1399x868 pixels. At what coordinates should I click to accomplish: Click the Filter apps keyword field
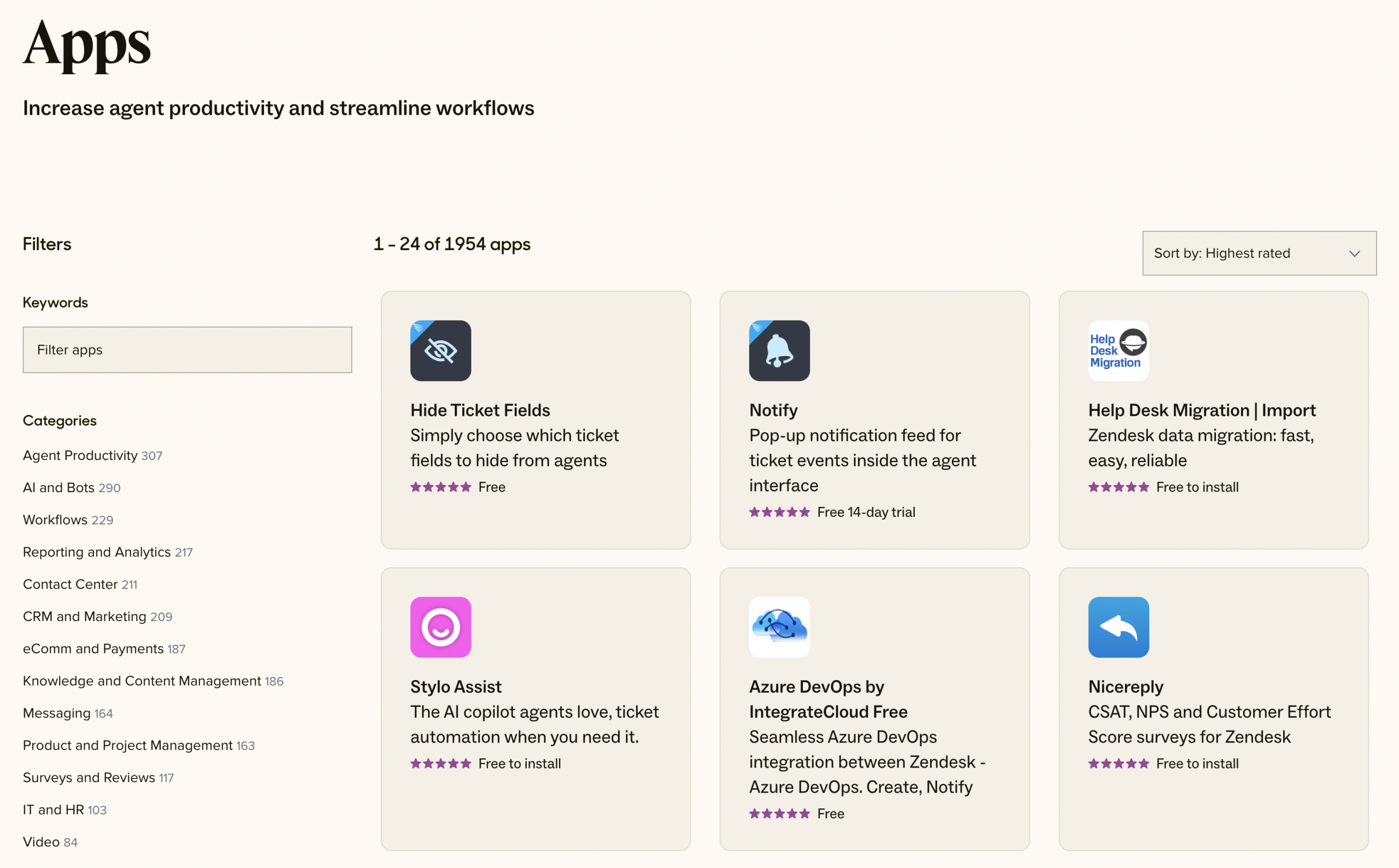click(x=187, y=350)
